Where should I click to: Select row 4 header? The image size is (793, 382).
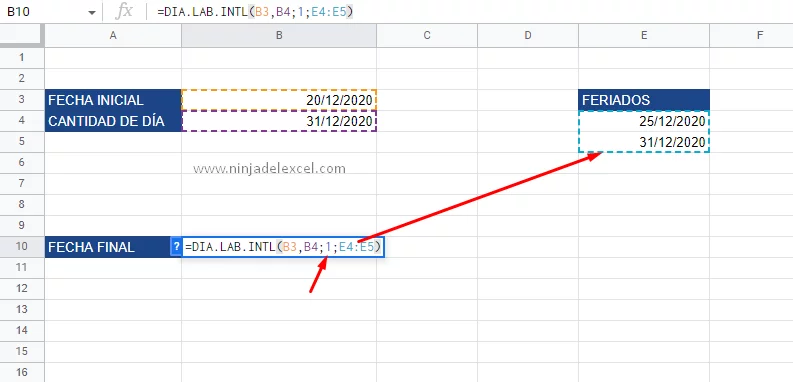(22, 121)
